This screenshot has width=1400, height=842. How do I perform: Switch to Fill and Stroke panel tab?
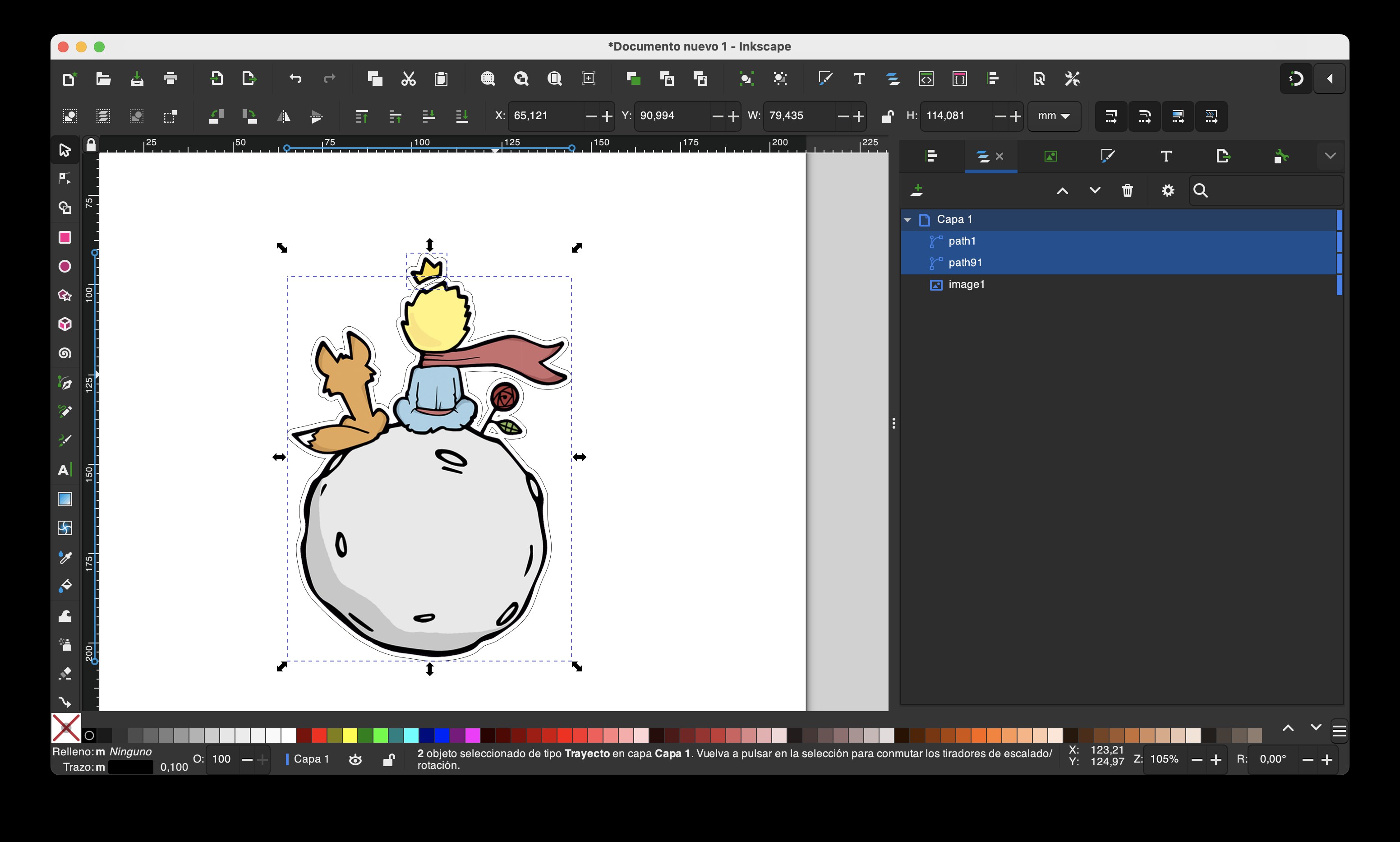[x=1107, y=156]
